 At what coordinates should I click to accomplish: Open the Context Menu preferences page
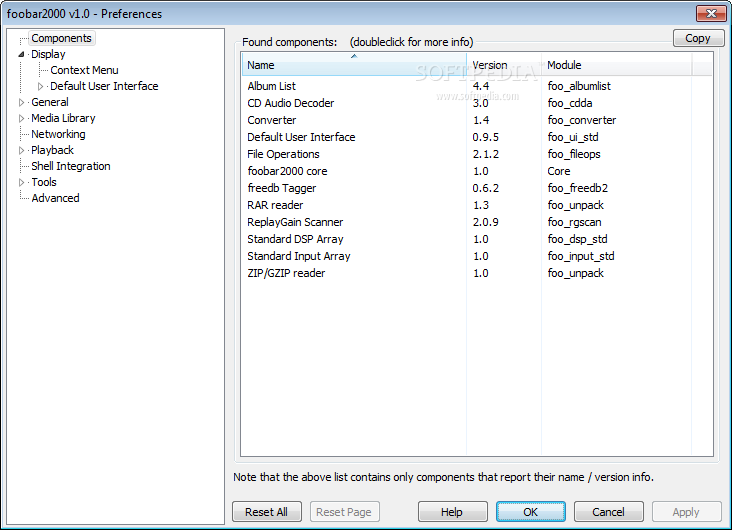84,70
